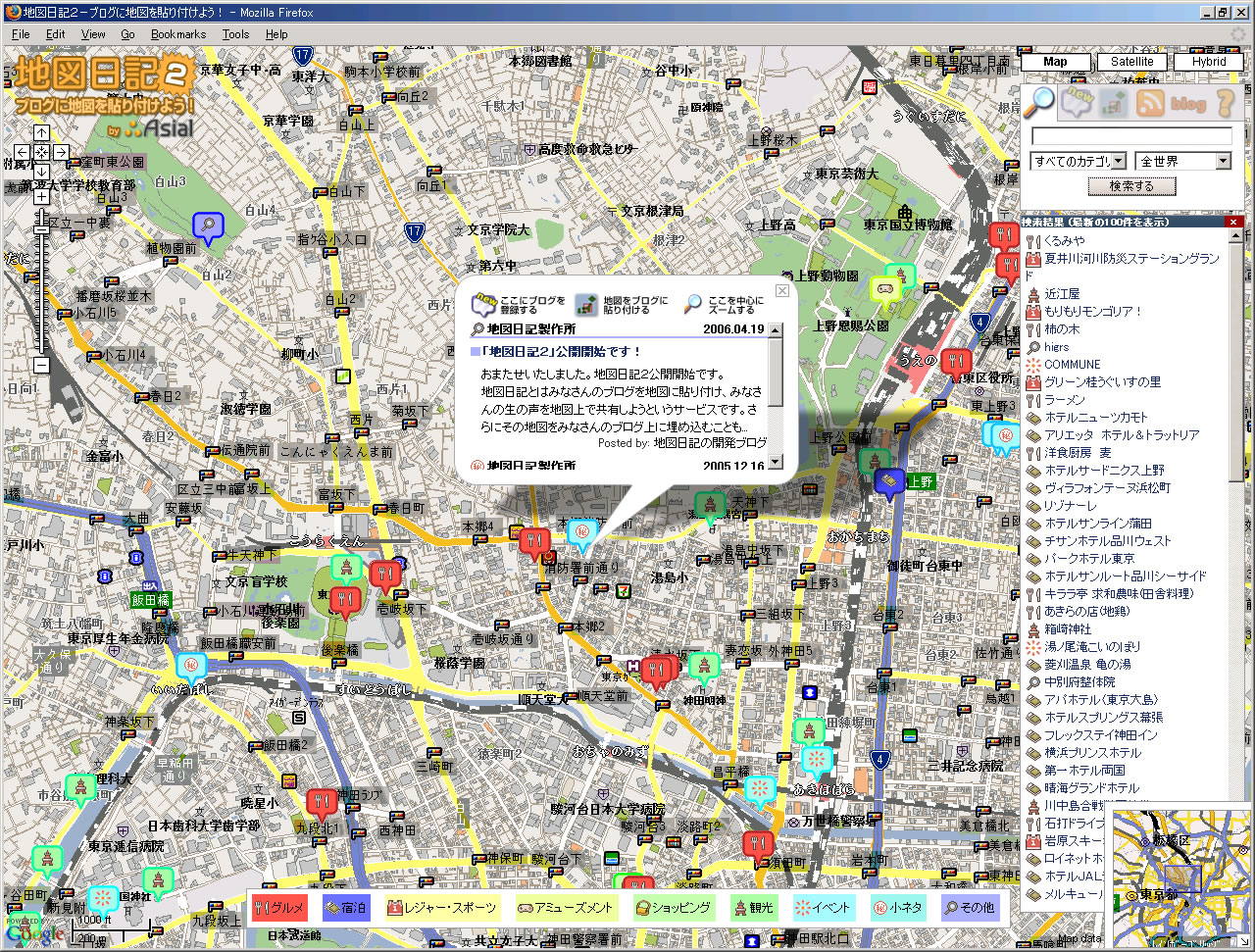Open the new posts speech-bubble tab

[x=1078, y=102]
